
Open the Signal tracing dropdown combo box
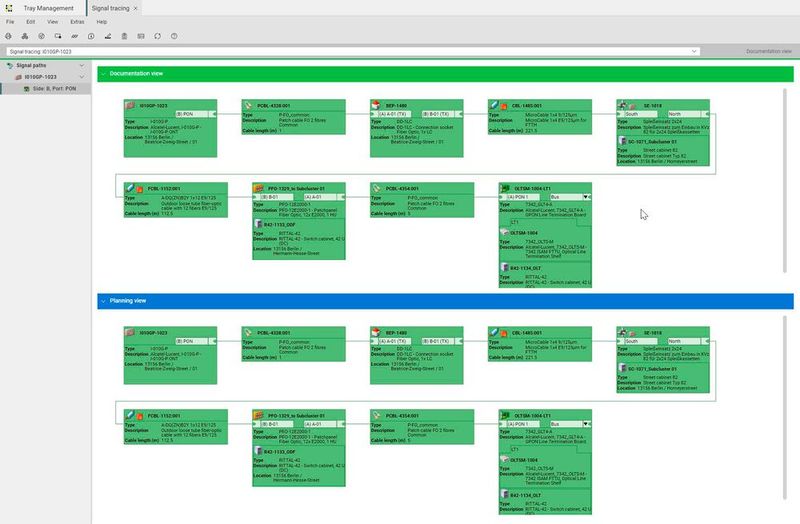(x=694, y=50)
